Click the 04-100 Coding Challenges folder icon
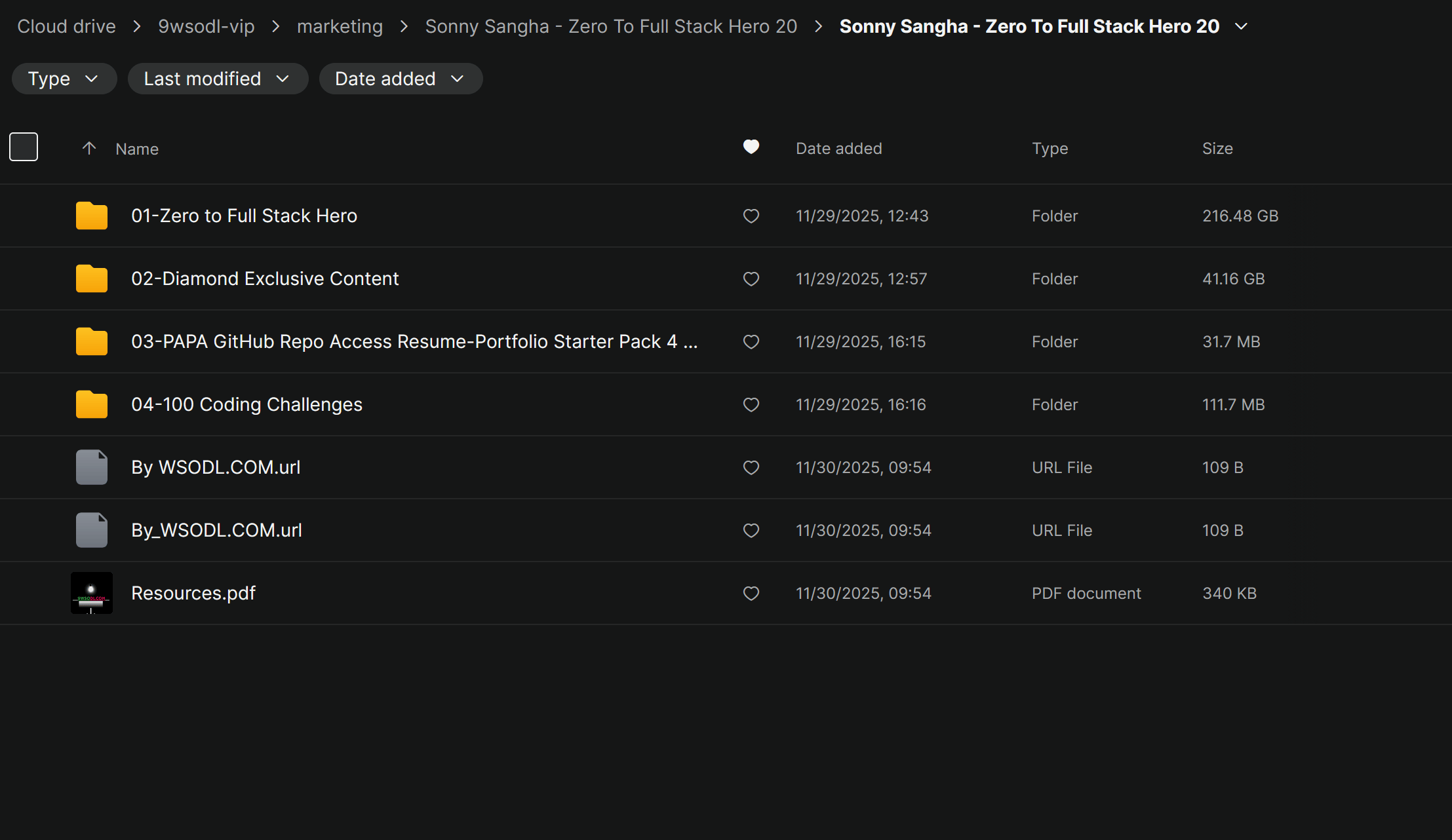Image resolution: width=1452 pixels, height=840 pixels. tap(91, 404)
